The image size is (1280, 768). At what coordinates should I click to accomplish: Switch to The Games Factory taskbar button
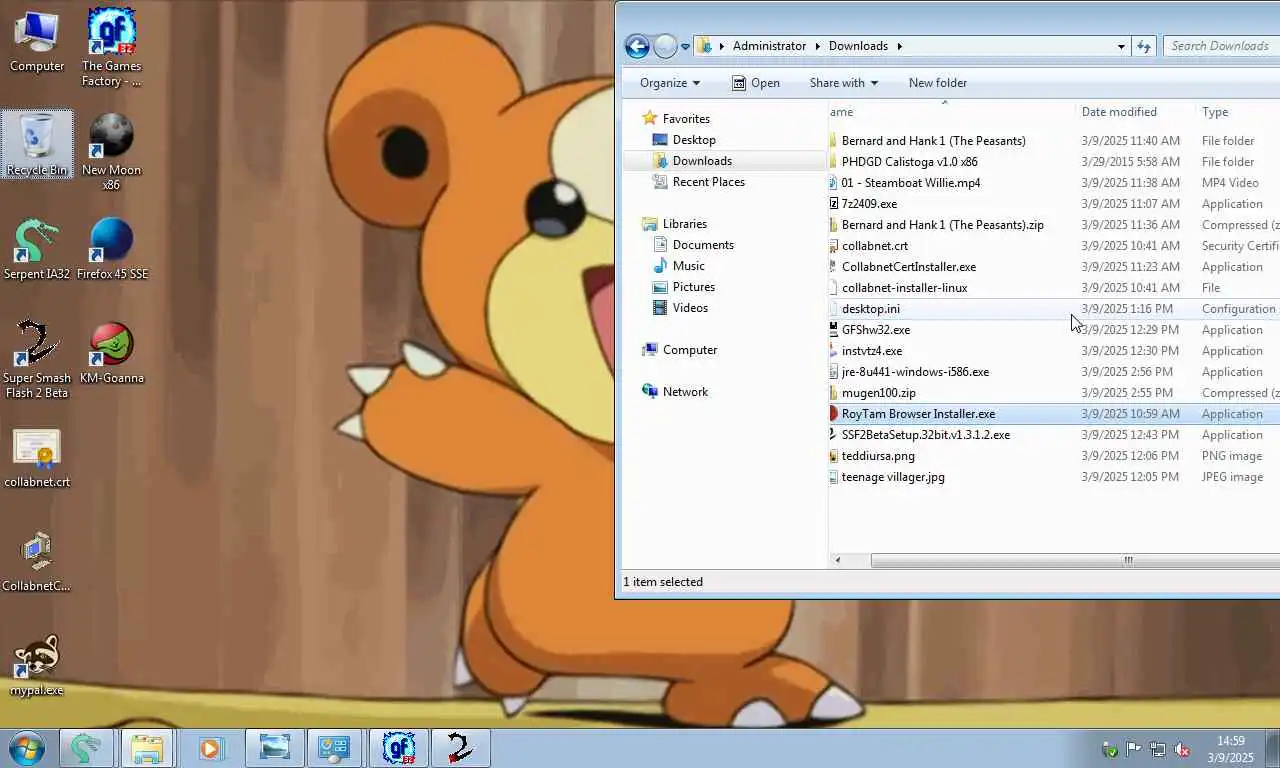pos(400,748)
